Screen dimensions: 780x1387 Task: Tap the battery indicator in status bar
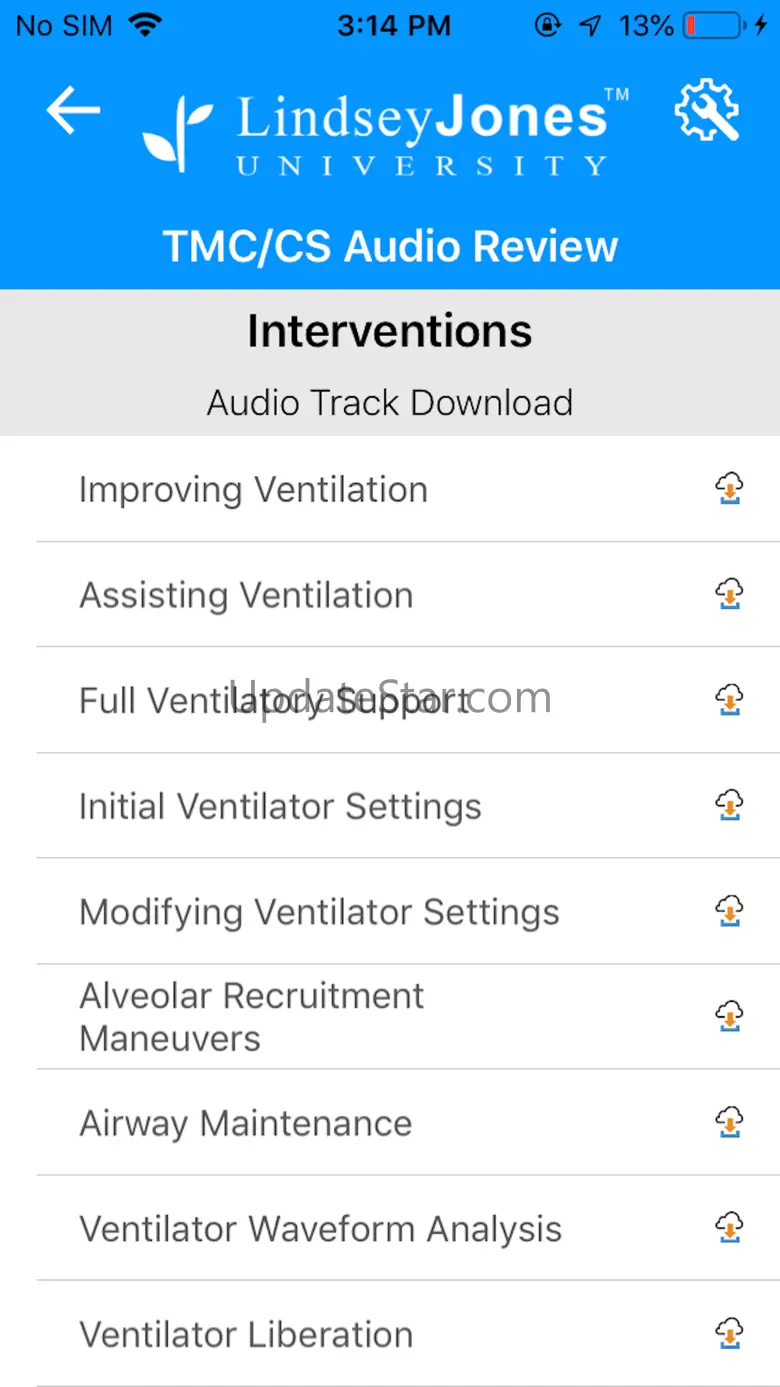(x=711, y=26)
